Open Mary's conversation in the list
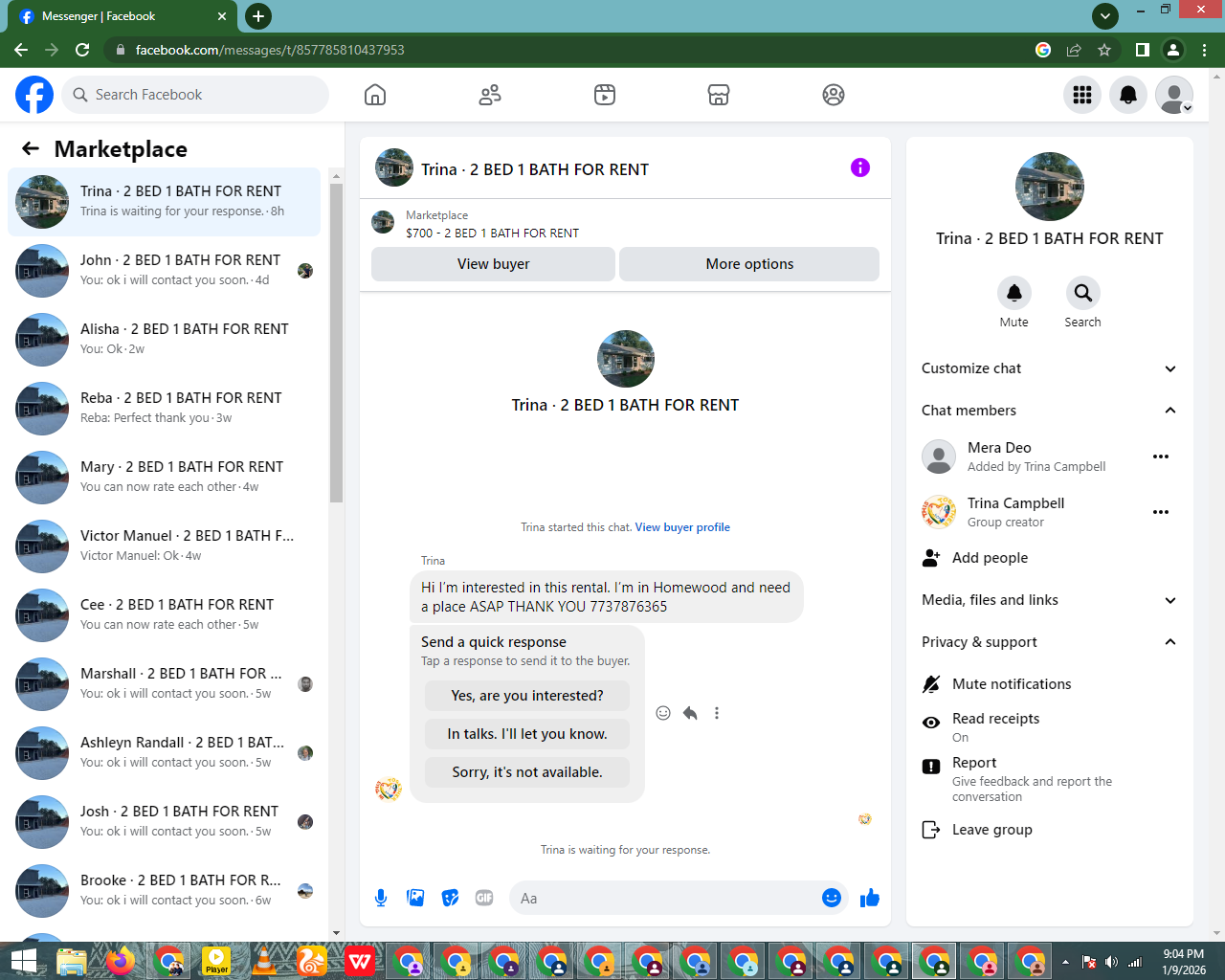Screen dimensions: 1225x980 (165, 478)
